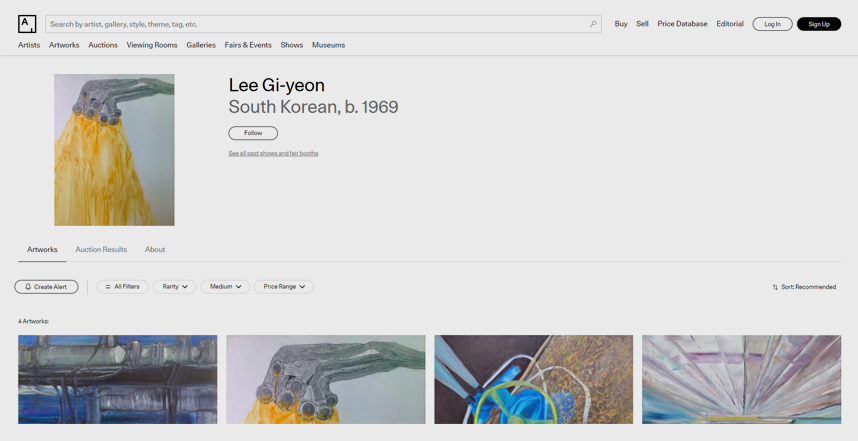Open See all past shows link
Image resolution: width=858 pixels, height=441 pixels.
pos(273,154)
